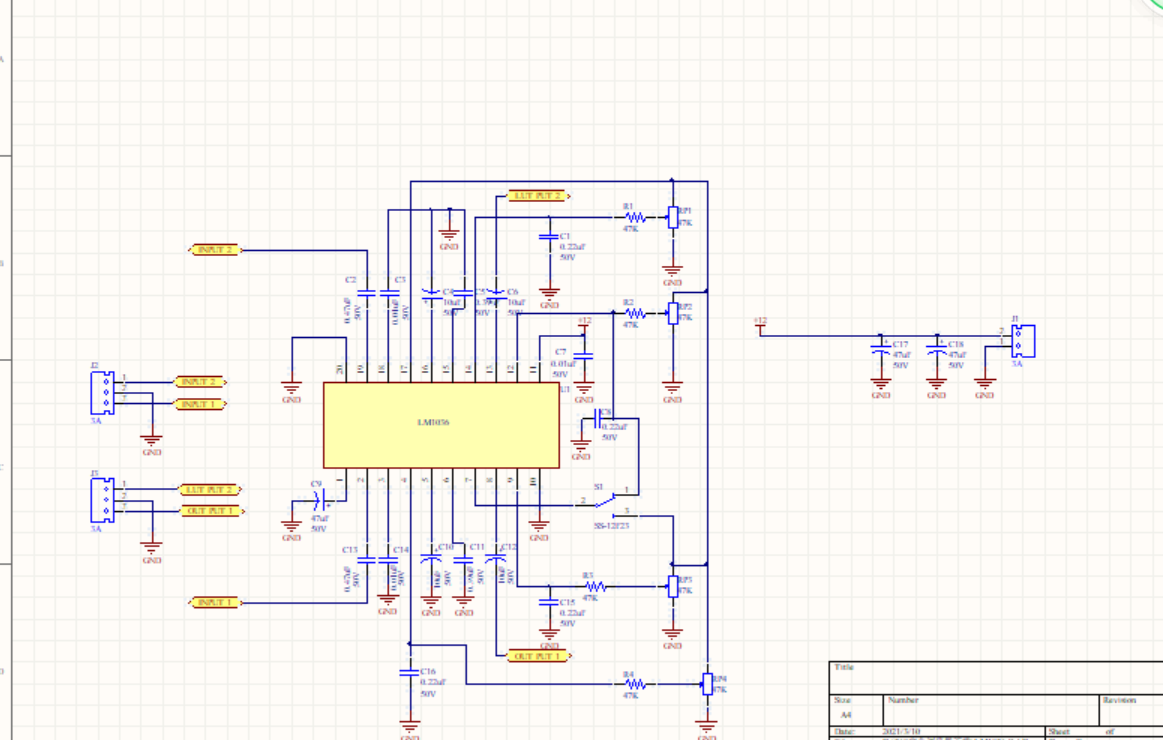Select capacitor C9 beside the IC
The image size is (1163, 740).
(x=319, y=500)
